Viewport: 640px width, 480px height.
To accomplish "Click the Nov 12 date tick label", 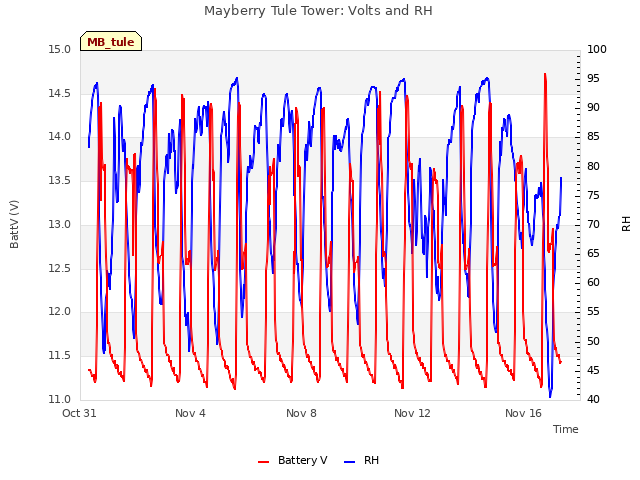I will tap(412, 413).
